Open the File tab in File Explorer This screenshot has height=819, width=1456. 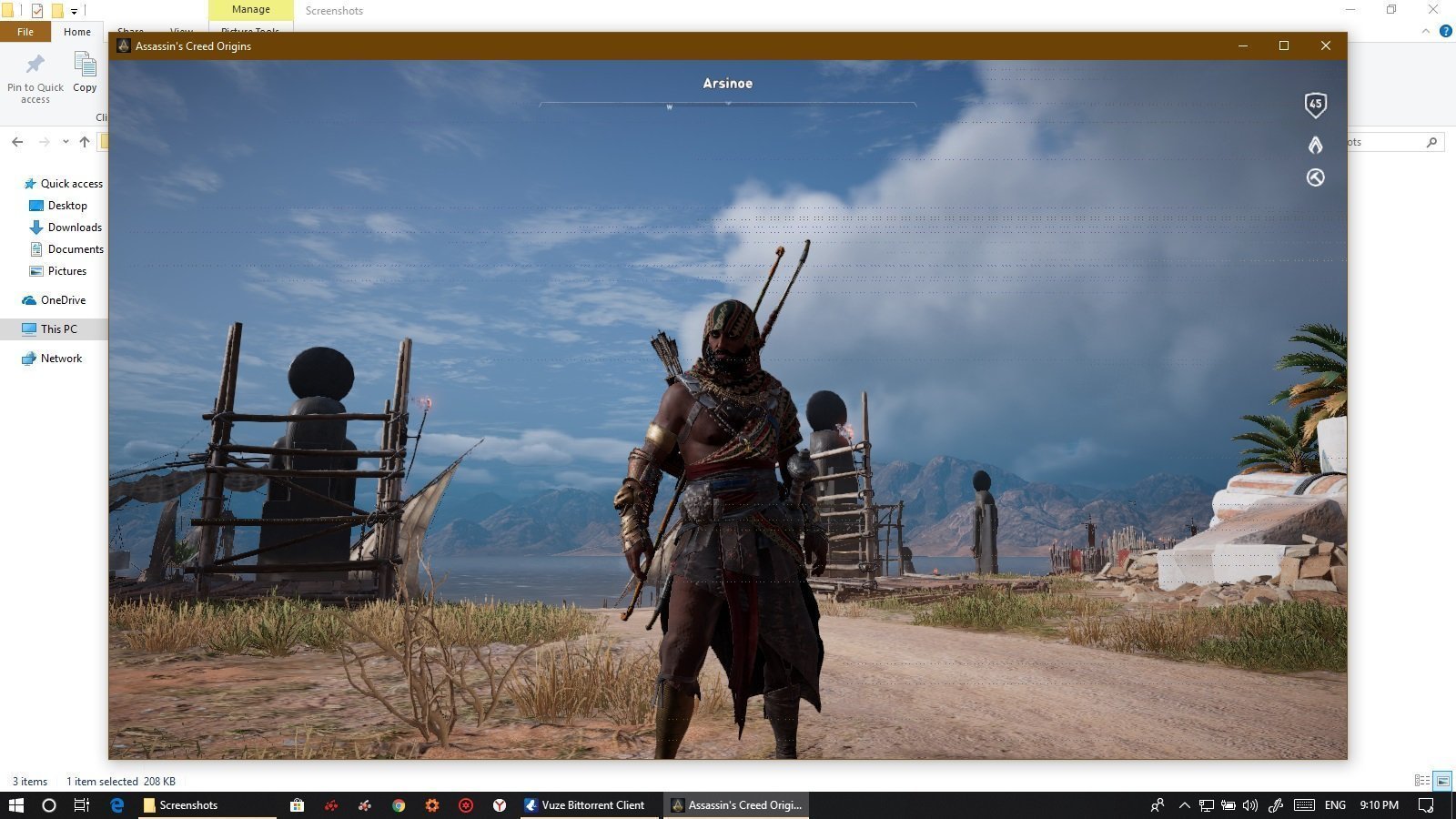click(25, 32)
